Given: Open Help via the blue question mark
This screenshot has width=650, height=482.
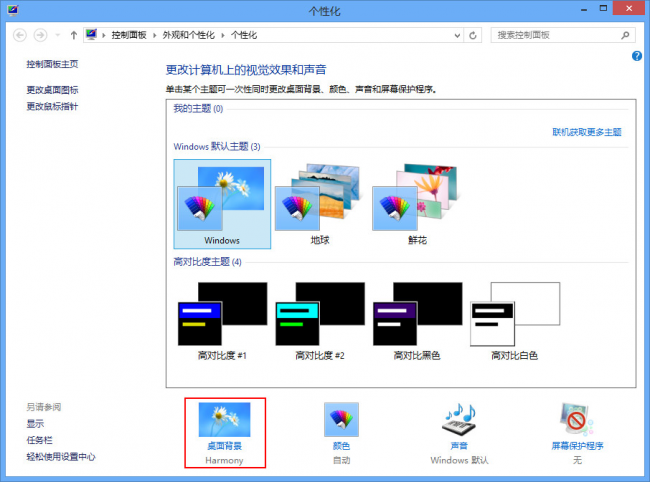Looking at the screenshot, I should (x=637, y=56).
